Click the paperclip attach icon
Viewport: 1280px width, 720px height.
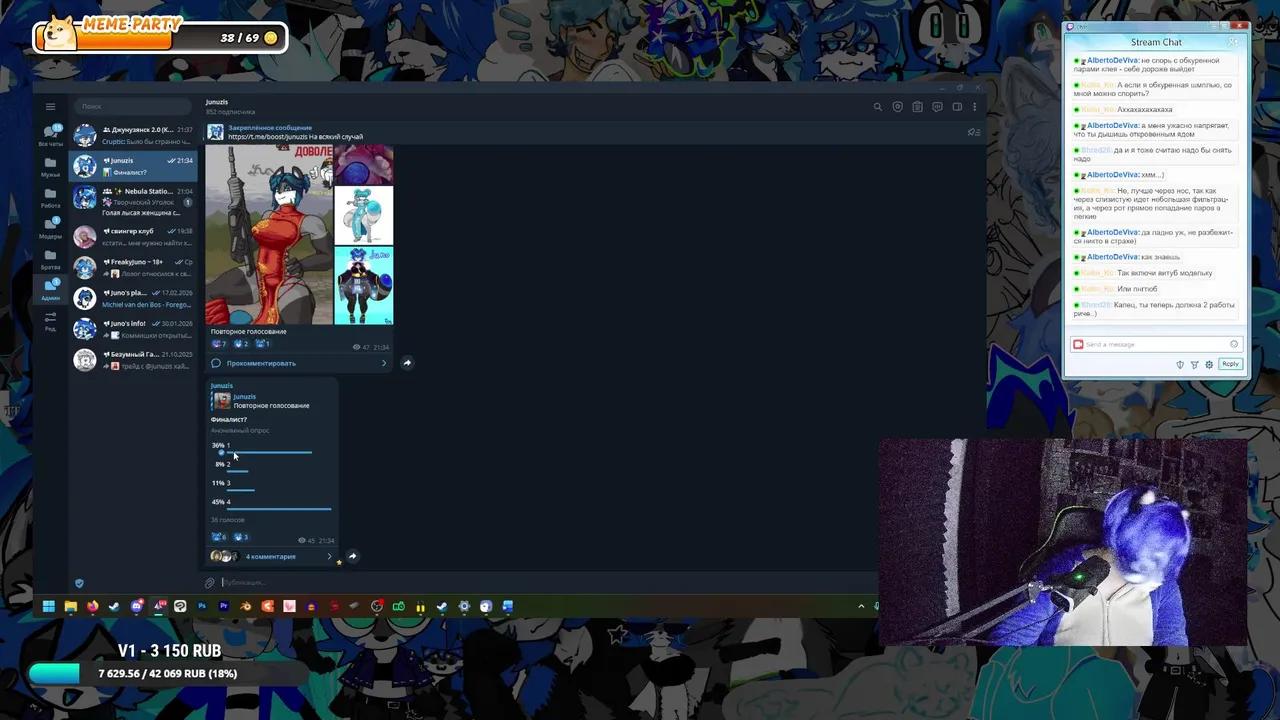click(210, 582)
